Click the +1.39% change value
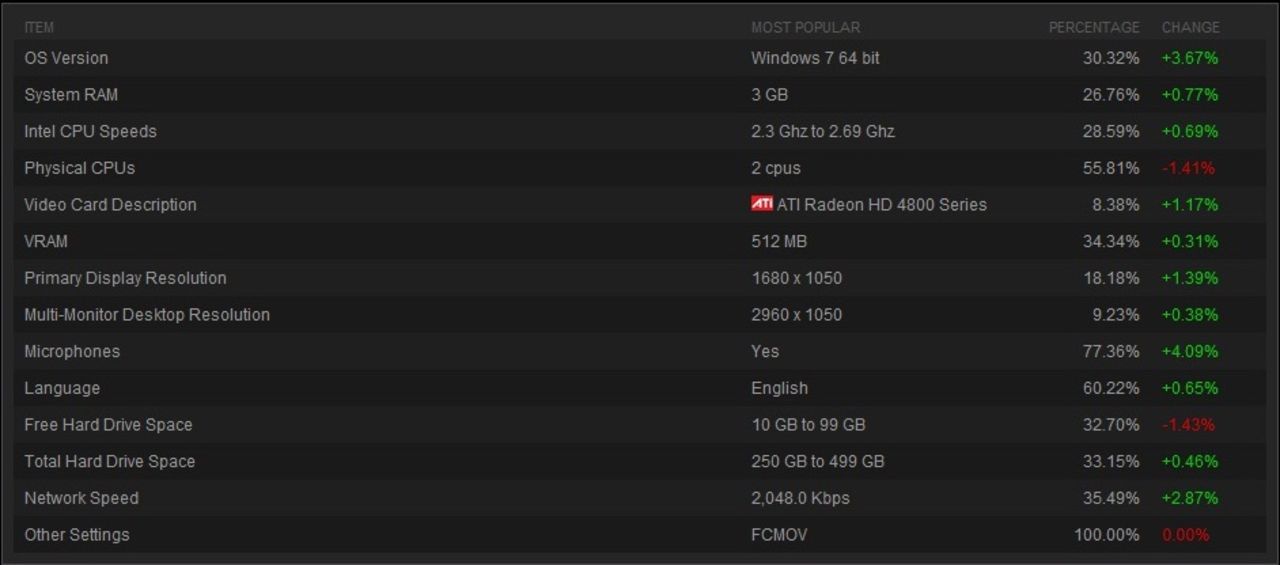This screenshot has width=1280, height=565. [1190, 278]
